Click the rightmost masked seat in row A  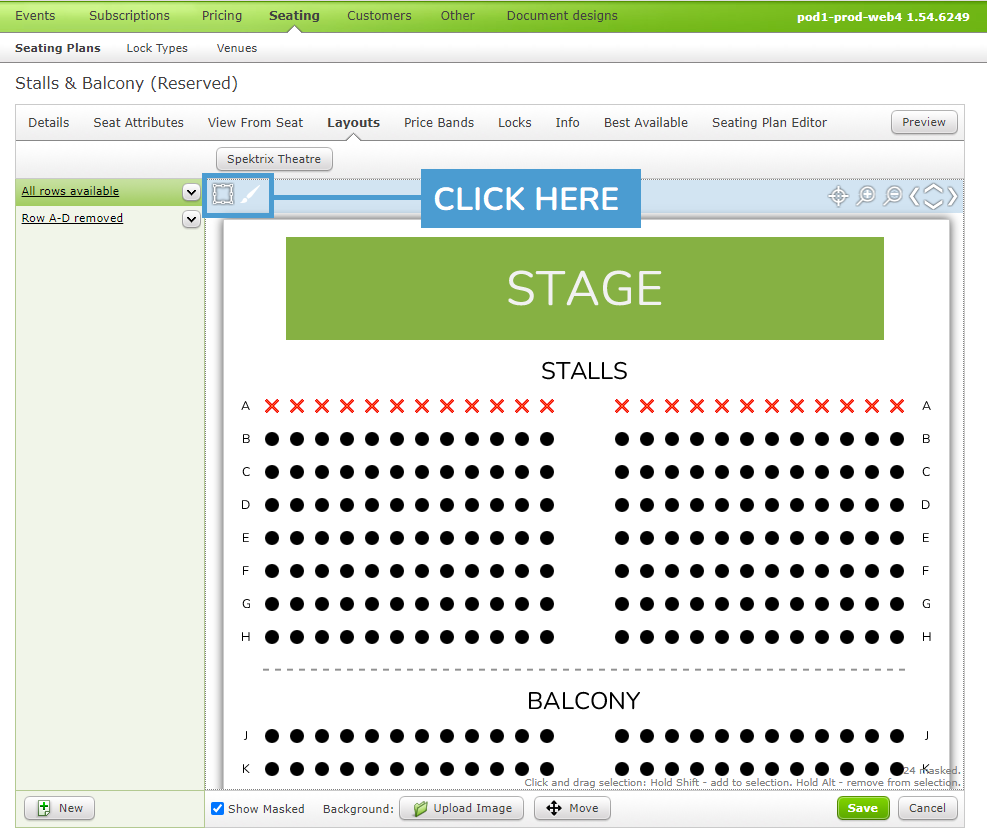[897, 406]
